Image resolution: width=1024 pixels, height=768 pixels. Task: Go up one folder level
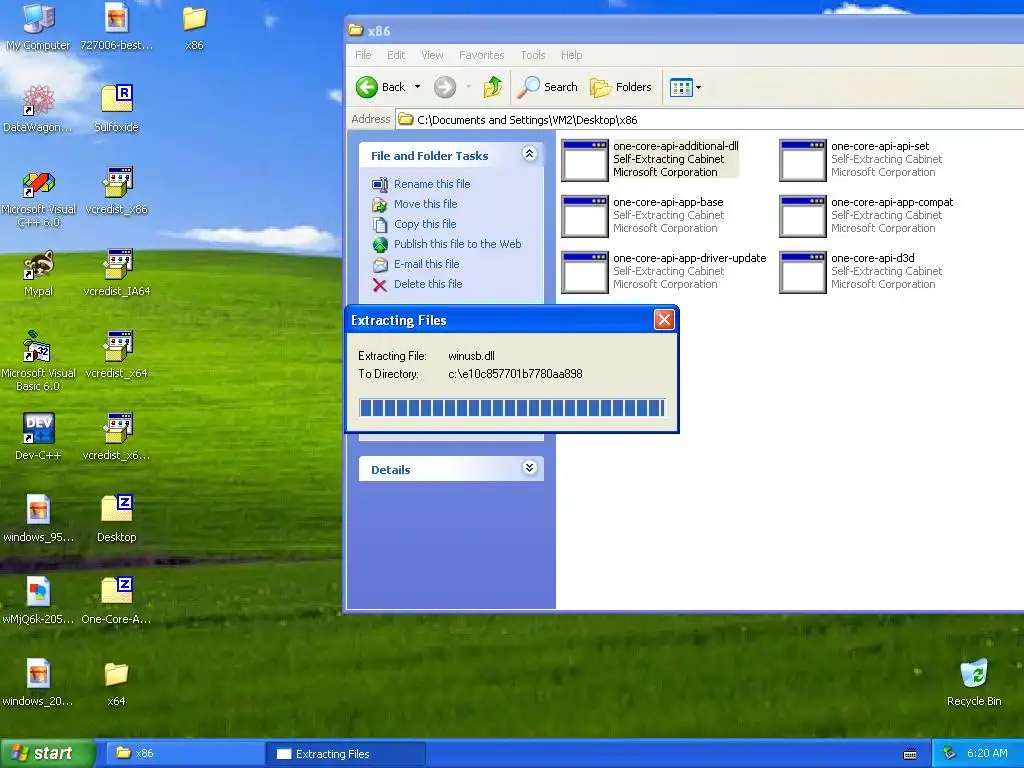[492, 87]
